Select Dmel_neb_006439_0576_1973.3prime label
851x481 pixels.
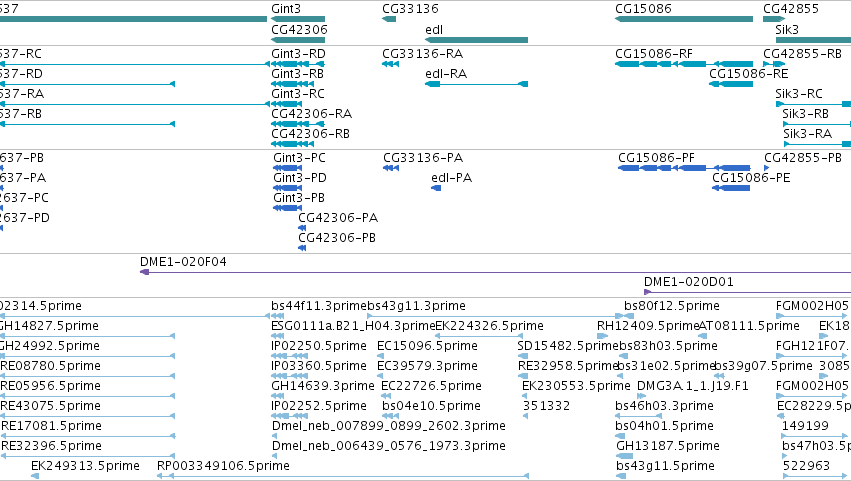click(x=389, y=447)
